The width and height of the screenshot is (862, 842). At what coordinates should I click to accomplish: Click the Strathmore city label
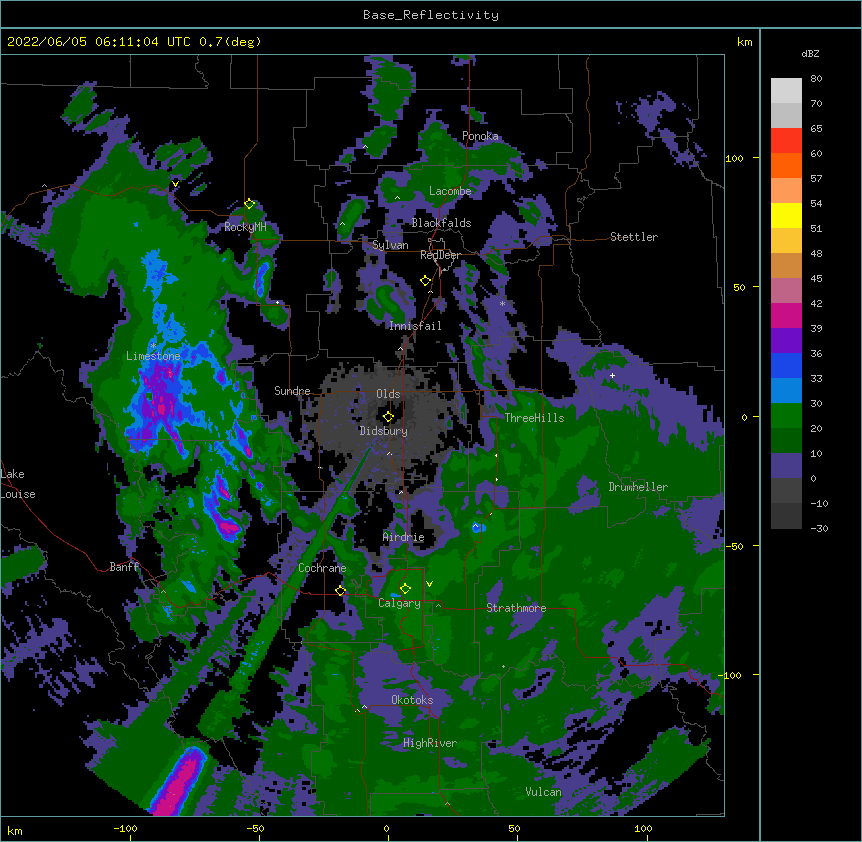point(516,608)
